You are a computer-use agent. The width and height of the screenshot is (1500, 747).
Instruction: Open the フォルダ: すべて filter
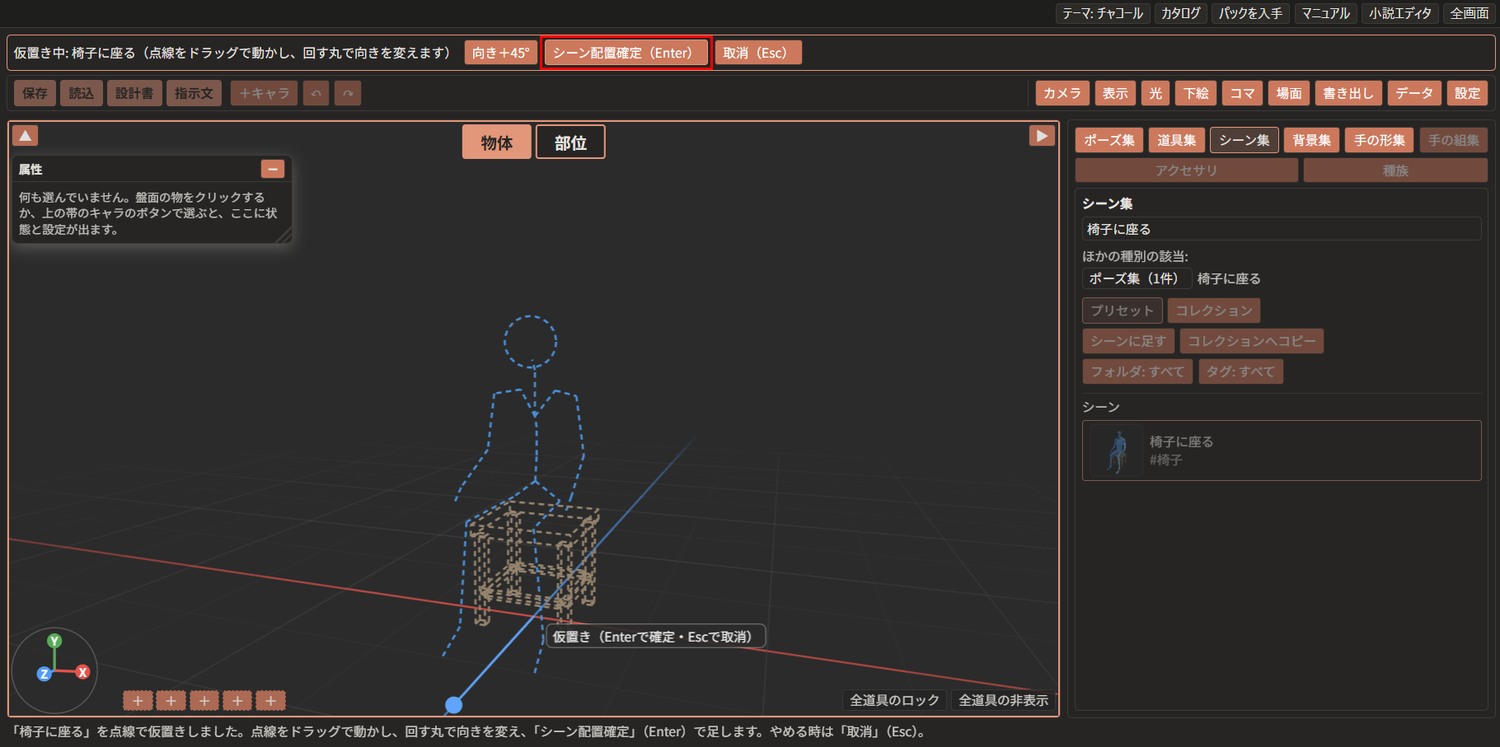(1137, 372)
